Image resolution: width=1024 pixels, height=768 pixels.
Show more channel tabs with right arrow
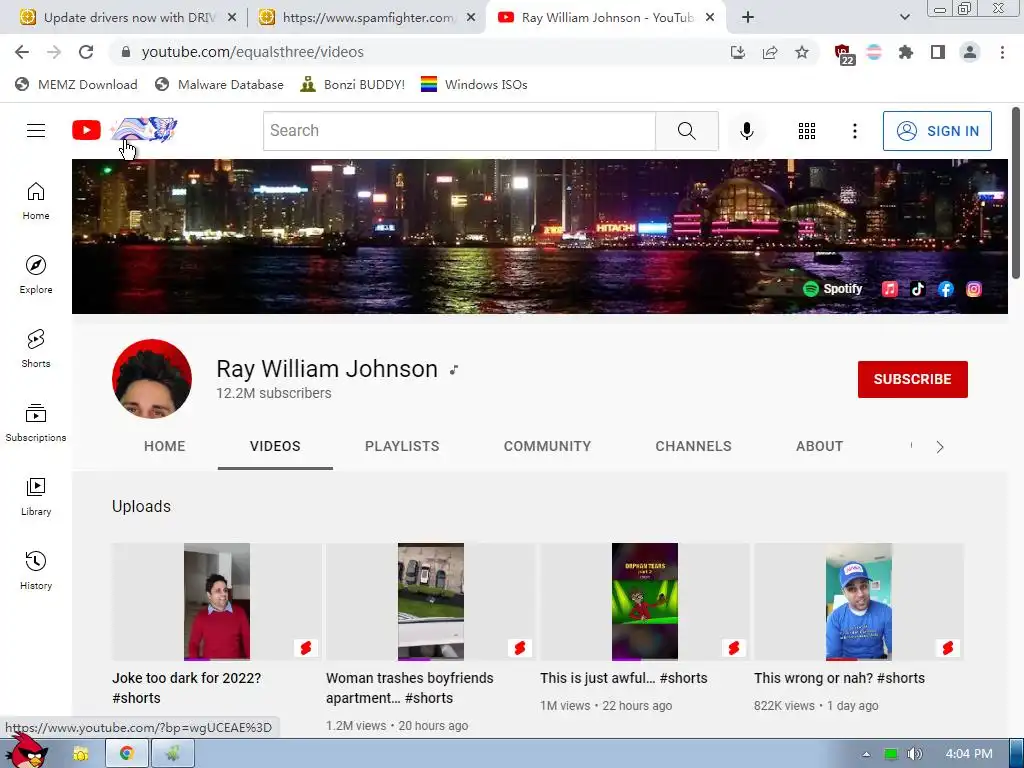(x=940, y=447)
